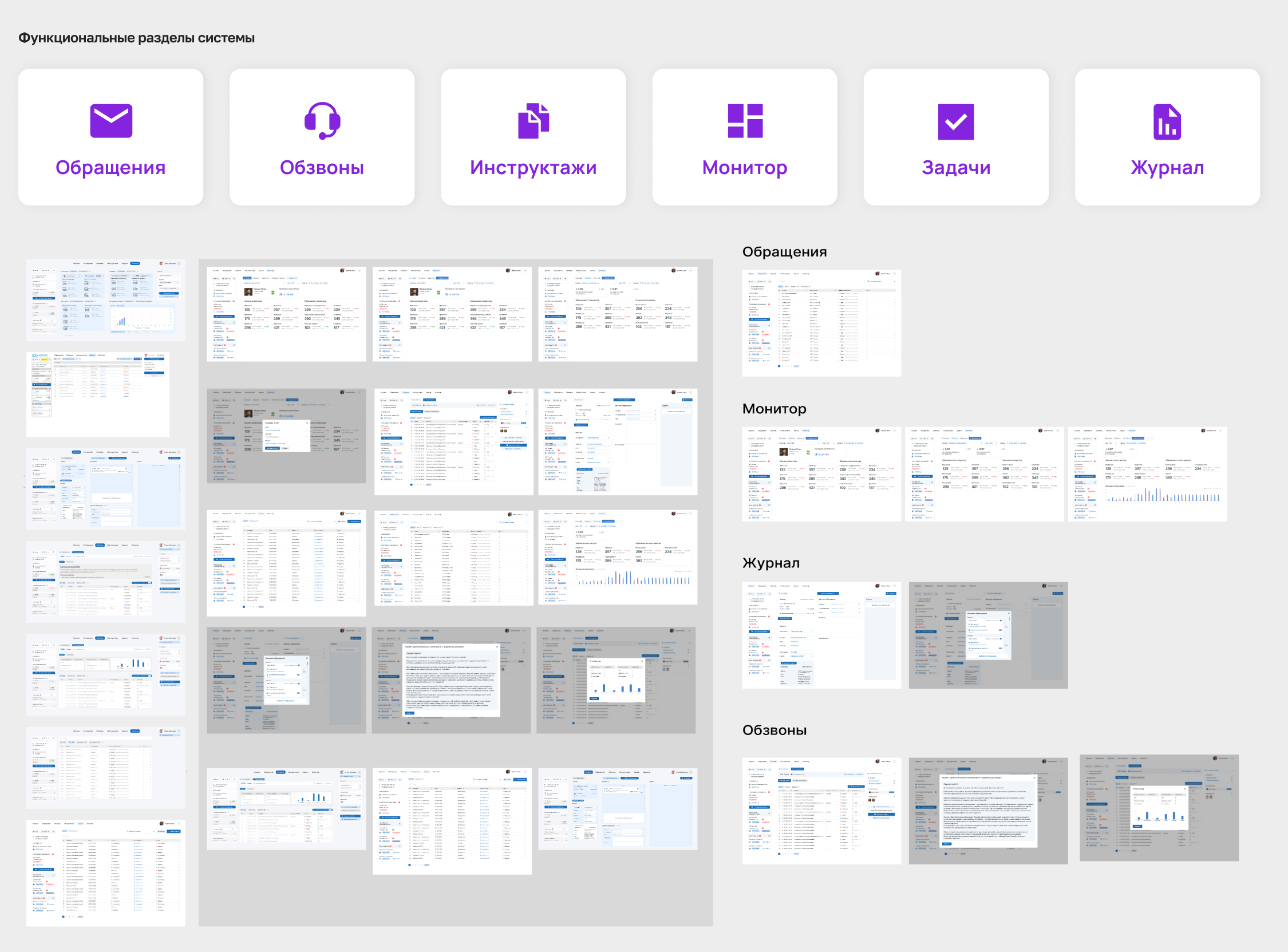Click the purple Инструктажи card title

point(533,168)
